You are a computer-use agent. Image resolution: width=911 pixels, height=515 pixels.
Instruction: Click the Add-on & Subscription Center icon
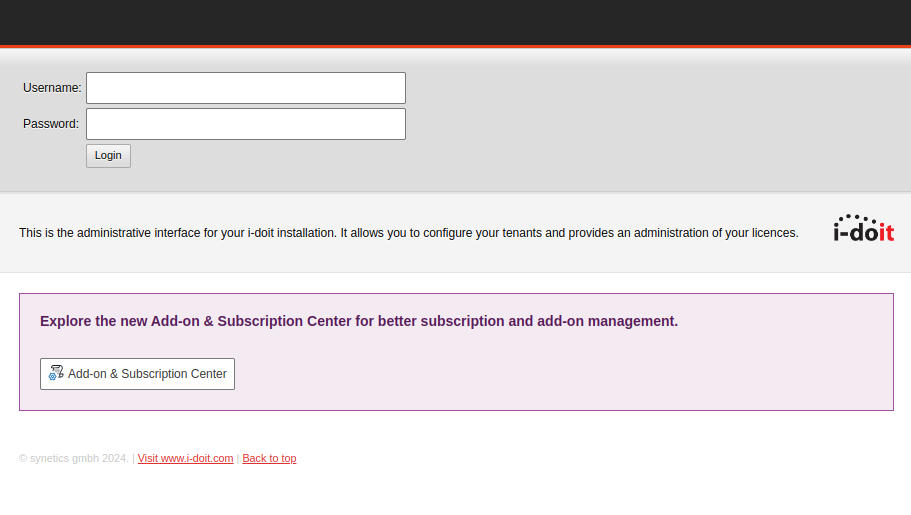56,373
